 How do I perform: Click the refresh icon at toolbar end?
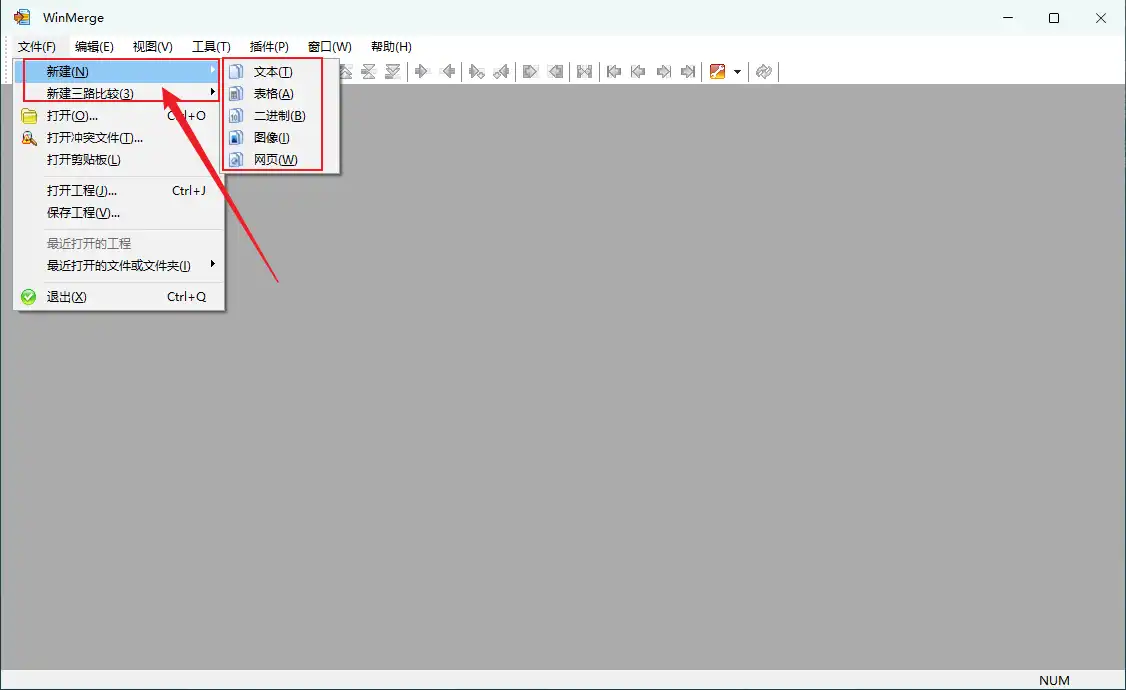click(764, 72)
